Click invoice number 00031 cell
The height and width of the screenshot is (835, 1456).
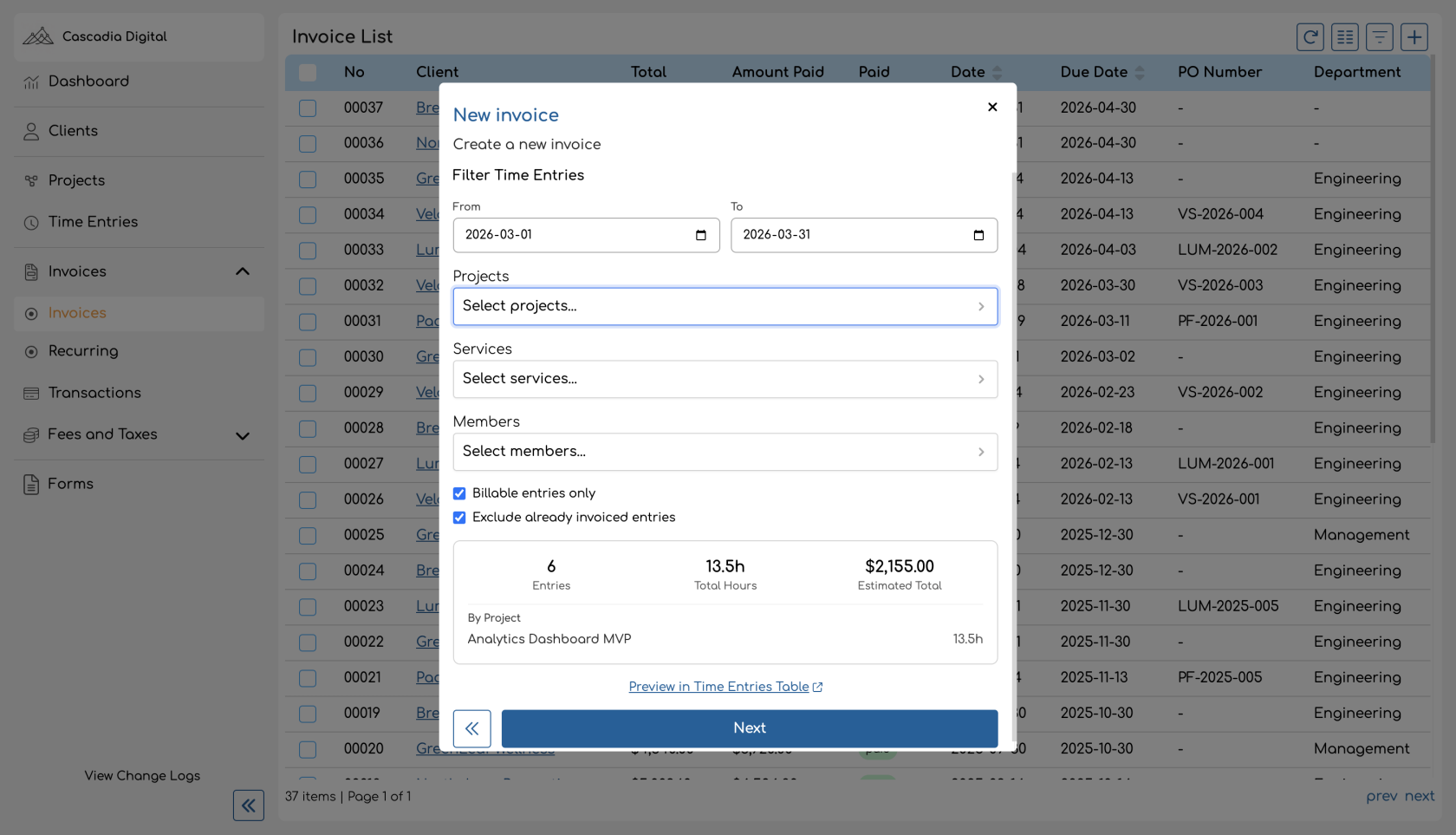(x=362, y=321)
